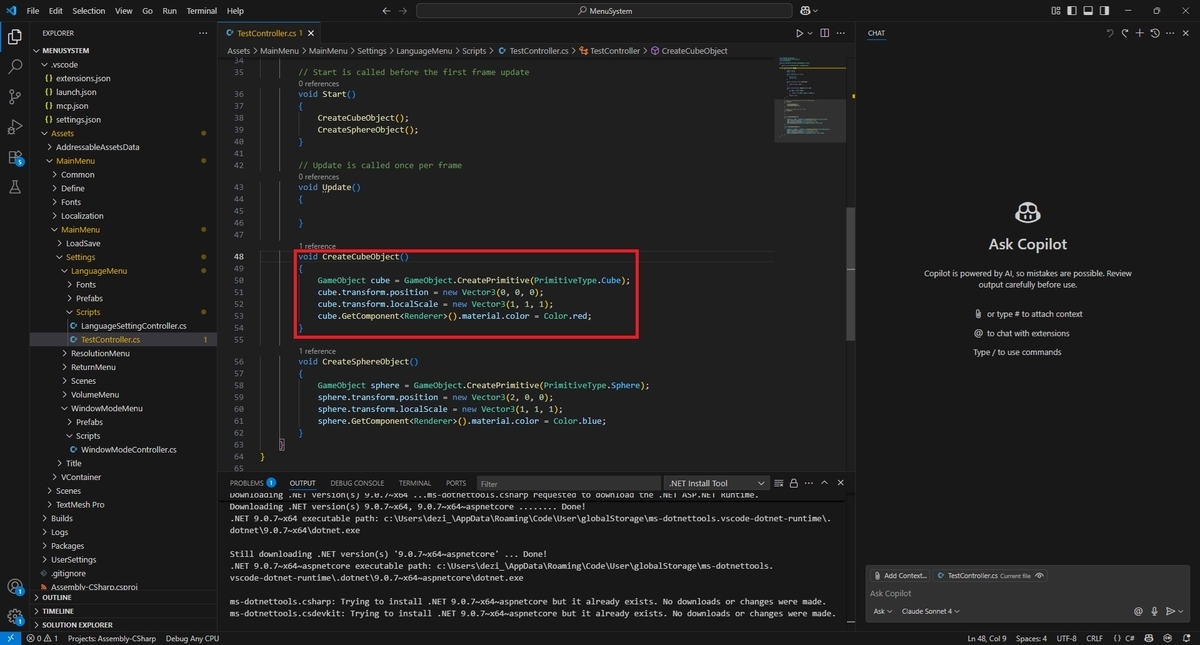Switch to the DEBUG CONSOLE tab
The height and width of the screenshot is (645, 1200).
tap(356, 483)
